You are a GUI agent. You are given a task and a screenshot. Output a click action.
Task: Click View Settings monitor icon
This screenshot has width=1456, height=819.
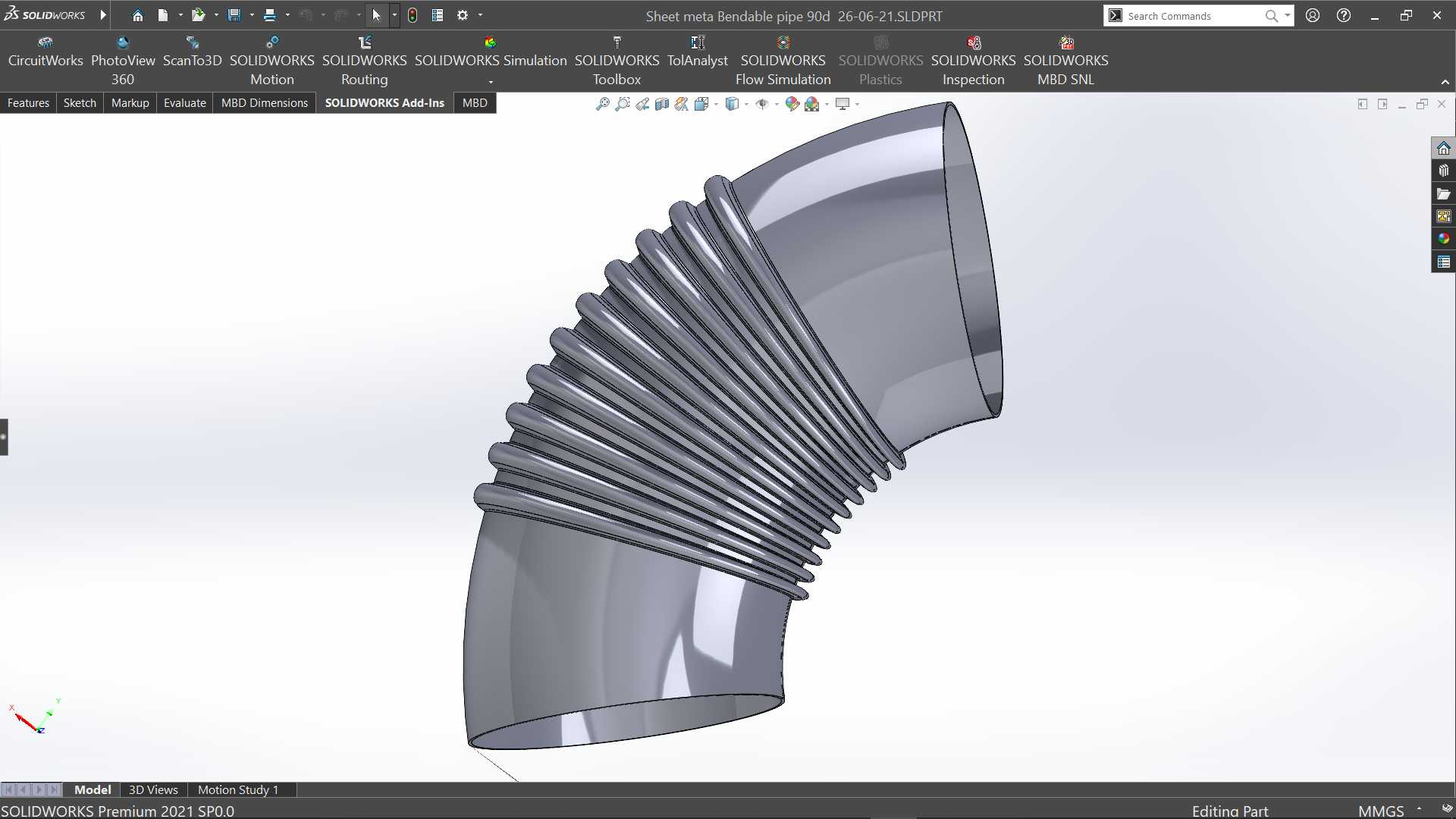coord(843,104)
